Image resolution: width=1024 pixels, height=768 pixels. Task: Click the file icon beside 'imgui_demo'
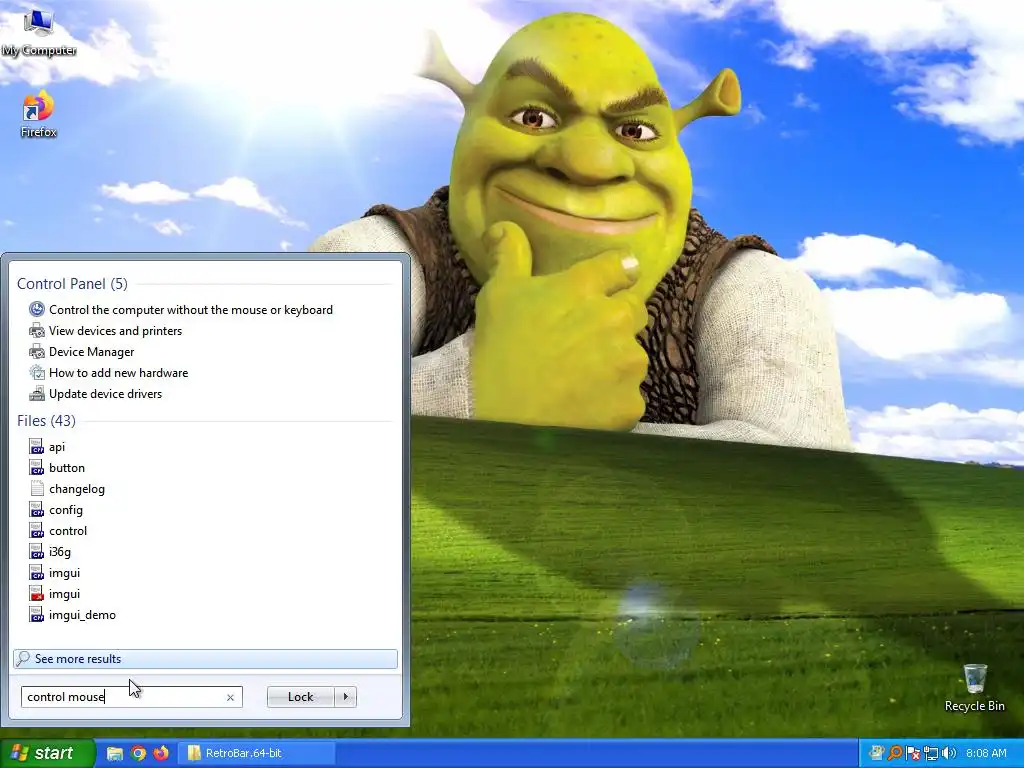[37, 615]
